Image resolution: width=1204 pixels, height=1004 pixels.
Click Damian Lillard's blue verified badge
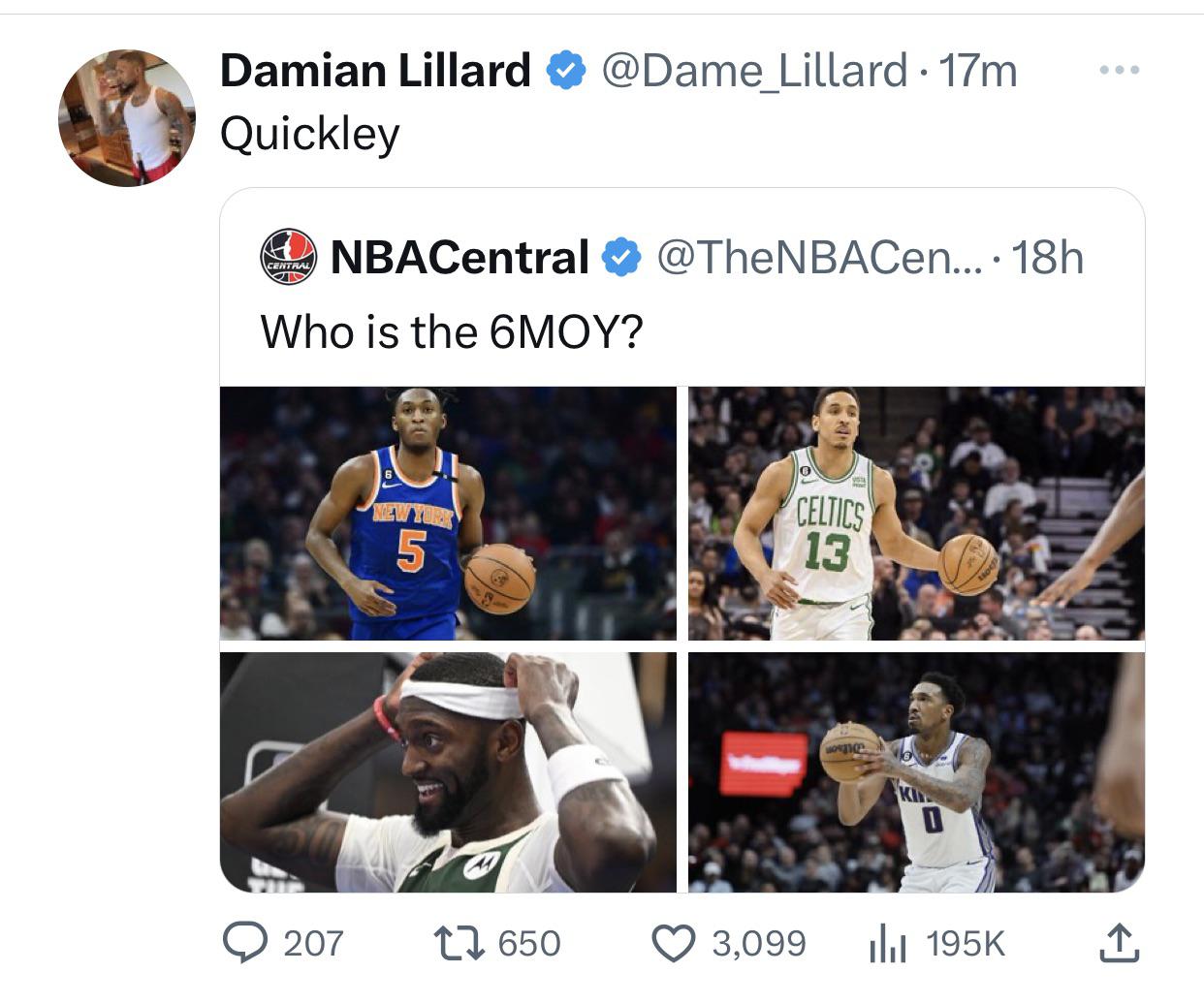(566, 71)
